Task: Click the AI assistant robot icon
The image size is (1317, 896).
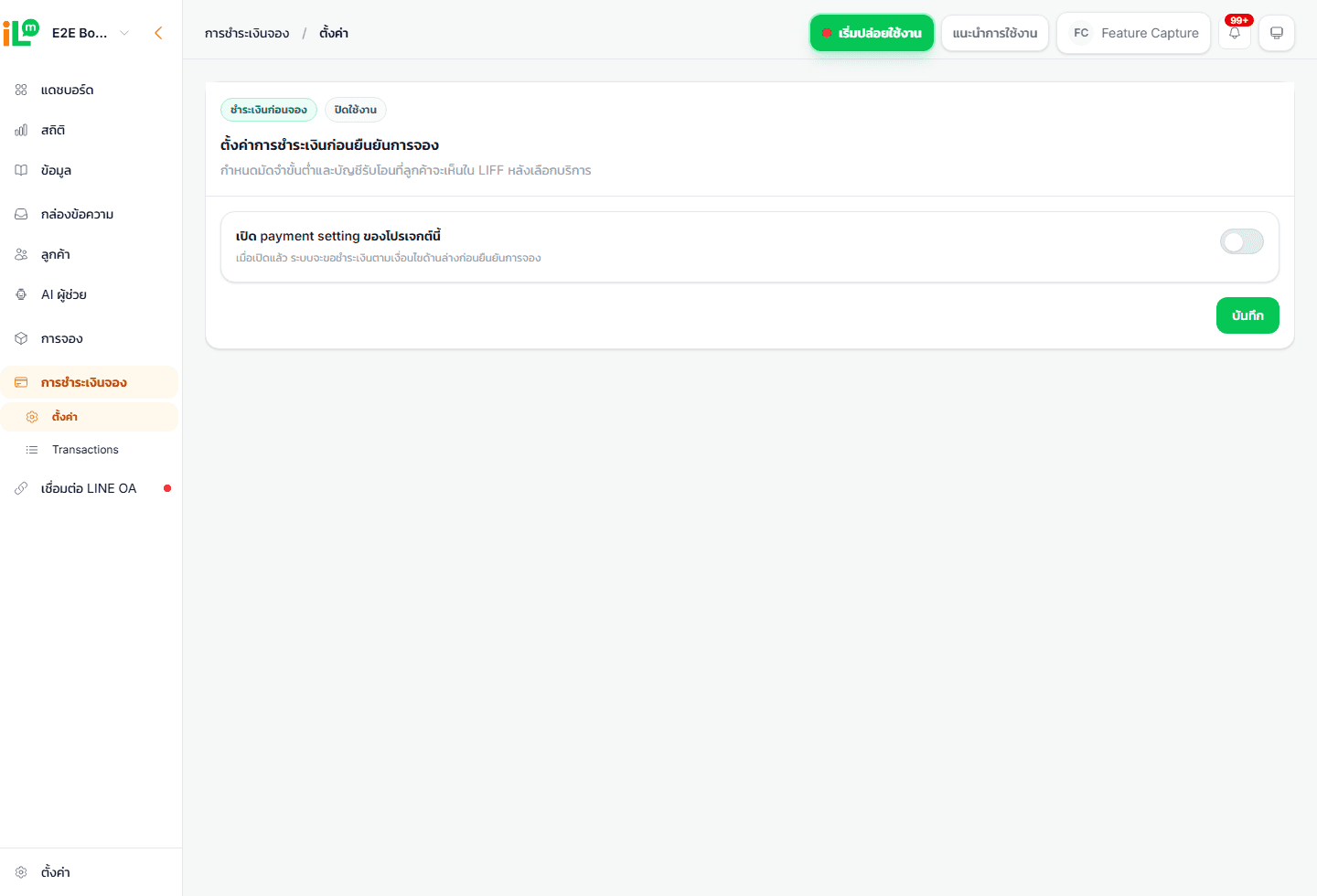Action: pos(21,294)
